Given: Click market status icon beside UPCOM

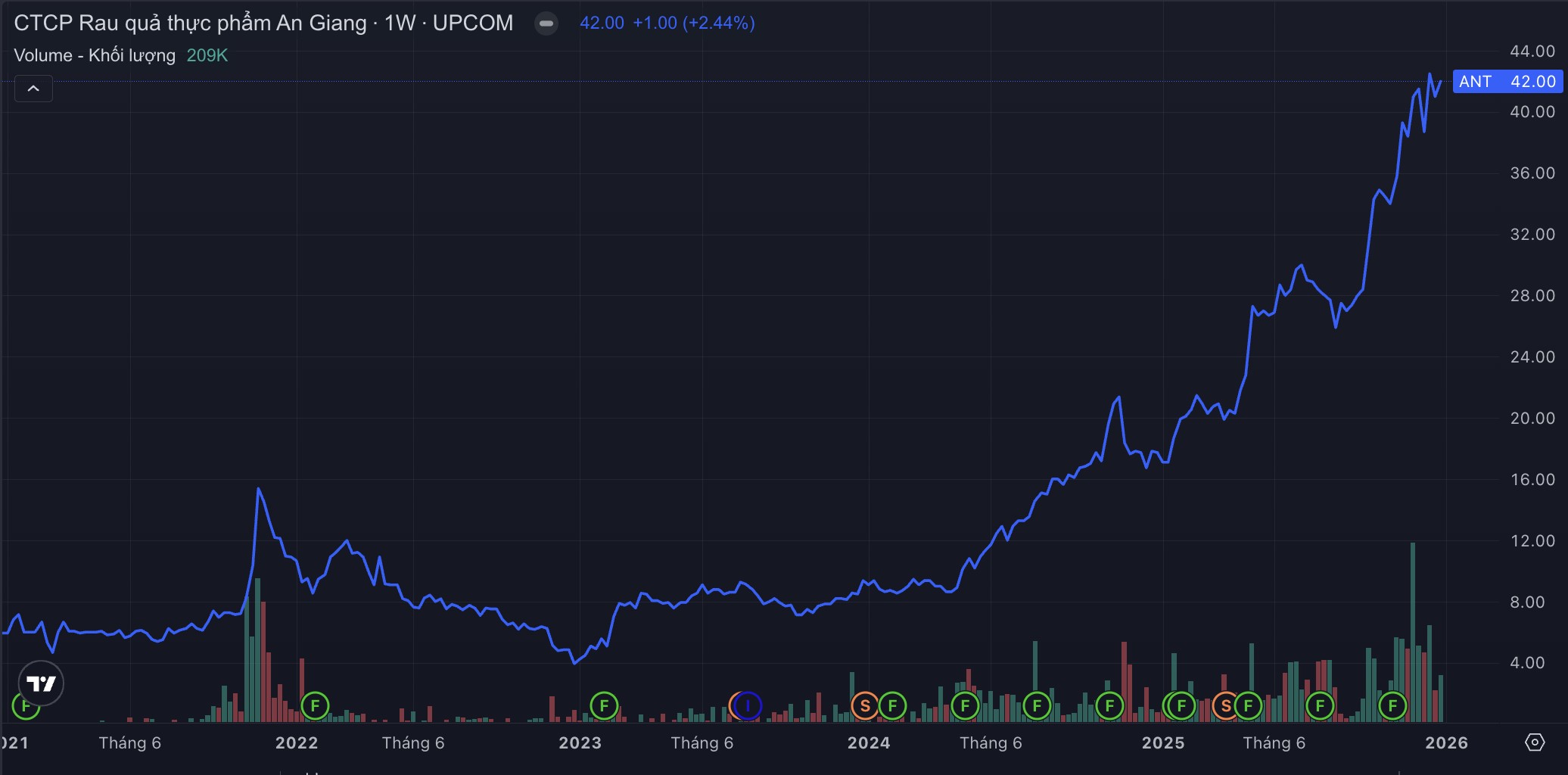Looking at the screenshot, I should (546, 23).
